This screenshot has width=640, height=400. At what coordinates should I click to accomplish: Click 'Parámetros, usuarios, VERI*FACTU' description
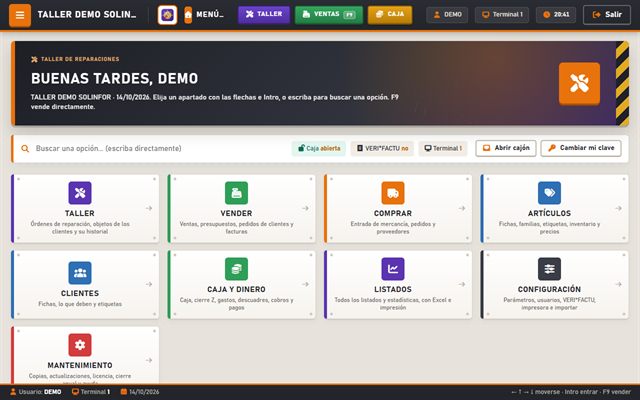[x=549, y=304]
